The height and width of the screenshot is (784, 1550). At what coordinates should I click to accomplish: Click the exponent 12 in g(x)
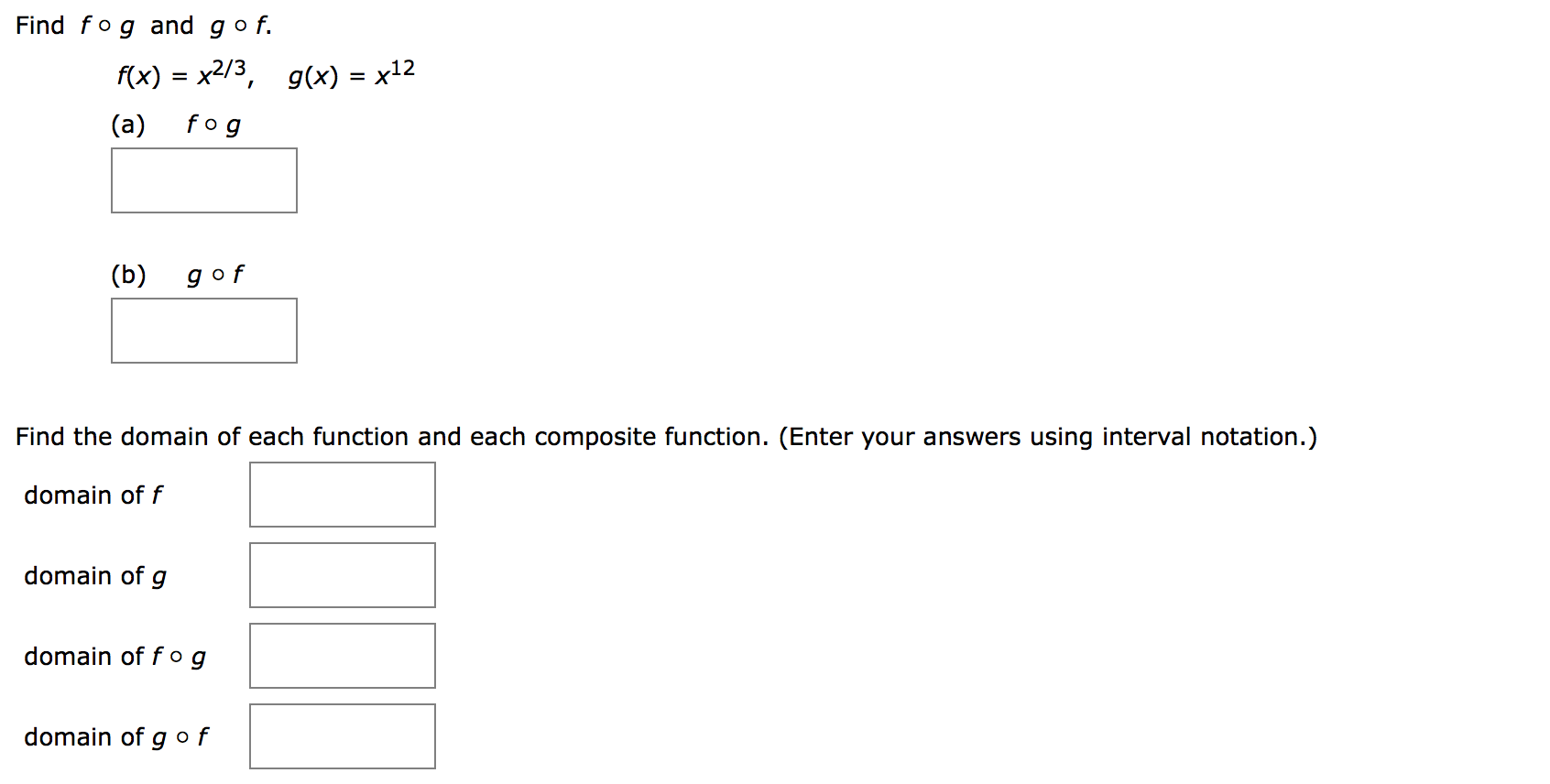[x=398, y=64]
